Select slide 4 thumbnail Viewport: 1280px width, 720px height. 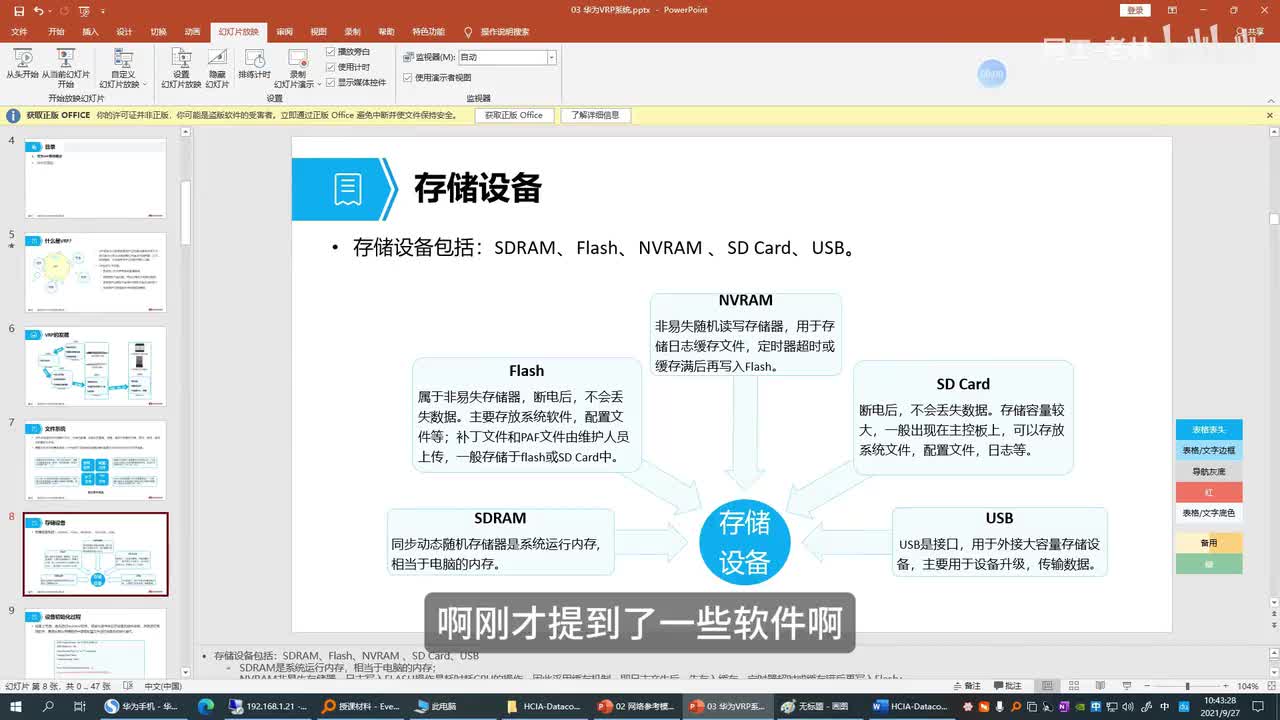pos(95,178)
